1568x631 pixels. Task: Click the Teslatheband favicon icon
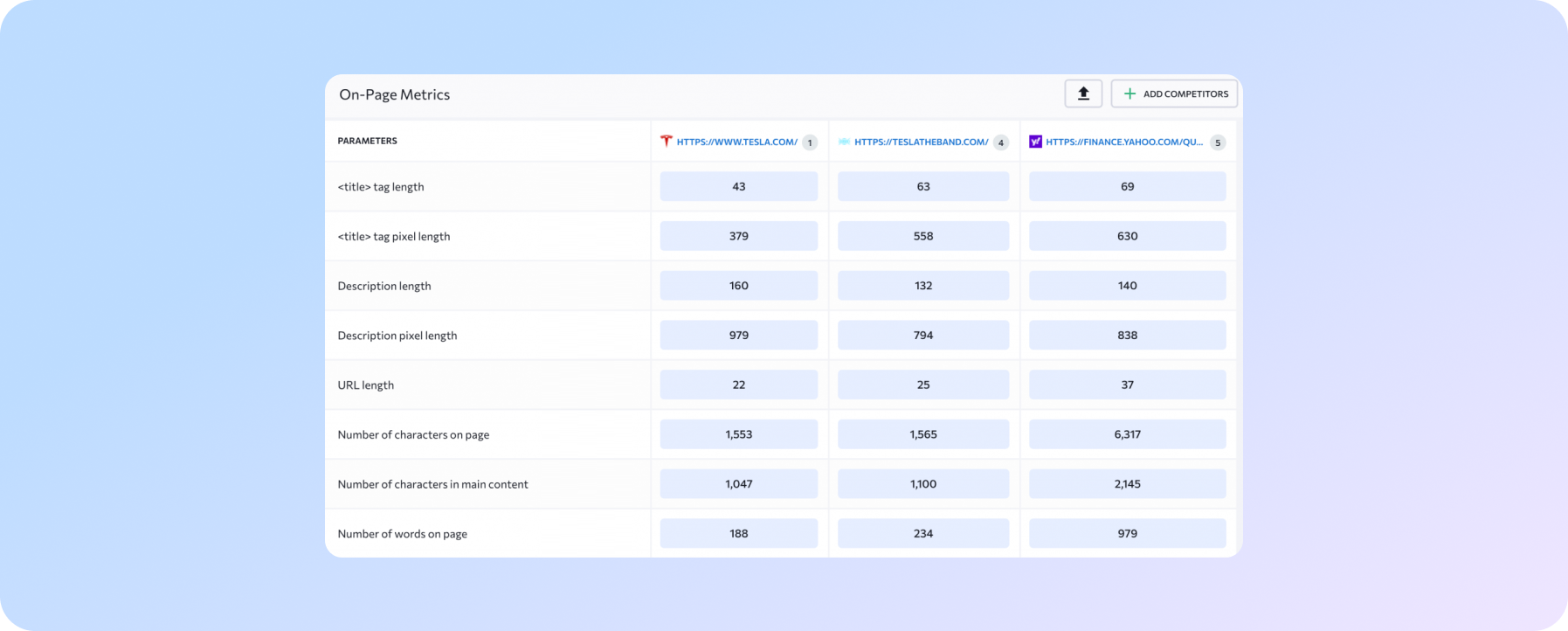coord(844,142)
